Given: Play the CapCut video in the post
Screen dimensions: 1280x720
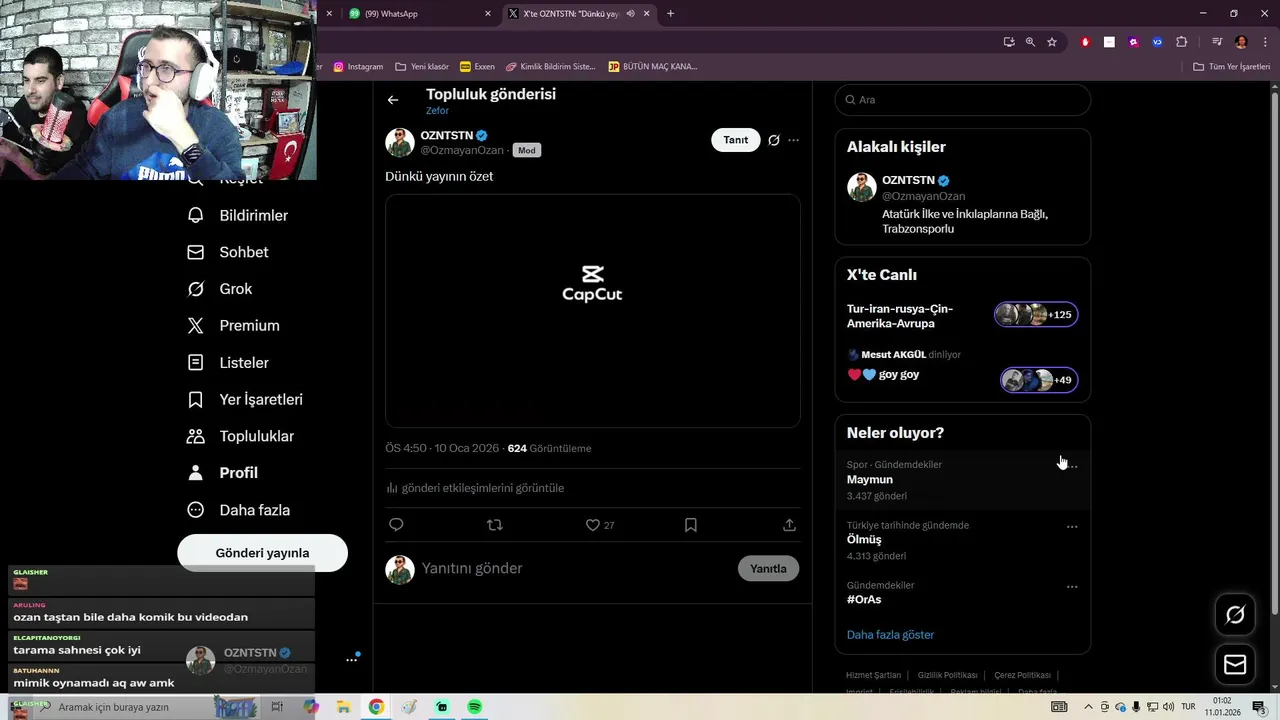Looking at the screenshot, I should click(x=593, y=311).
